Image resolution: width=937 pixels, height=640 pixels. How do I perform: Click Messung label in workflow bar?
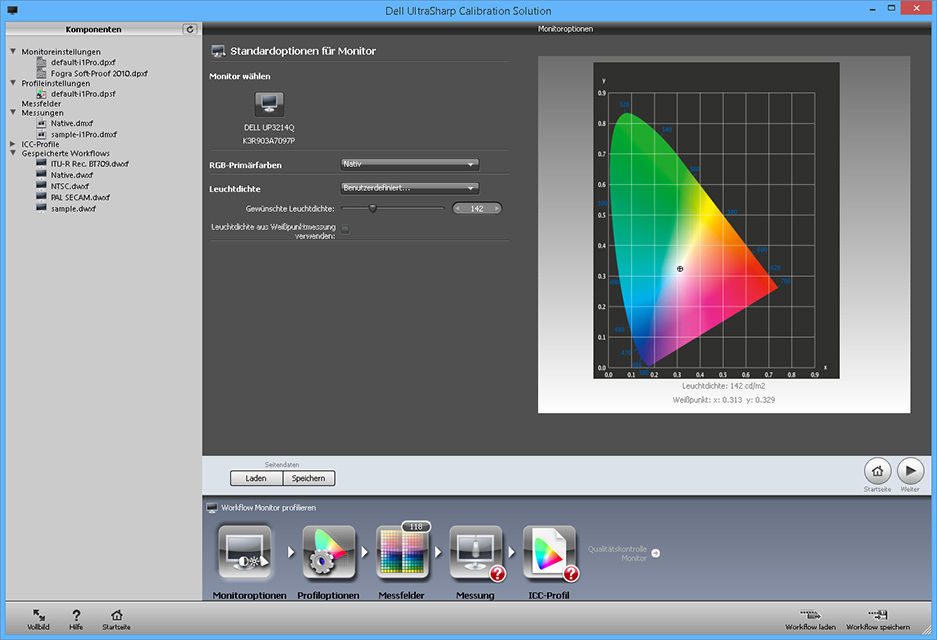tap(475, 595)
